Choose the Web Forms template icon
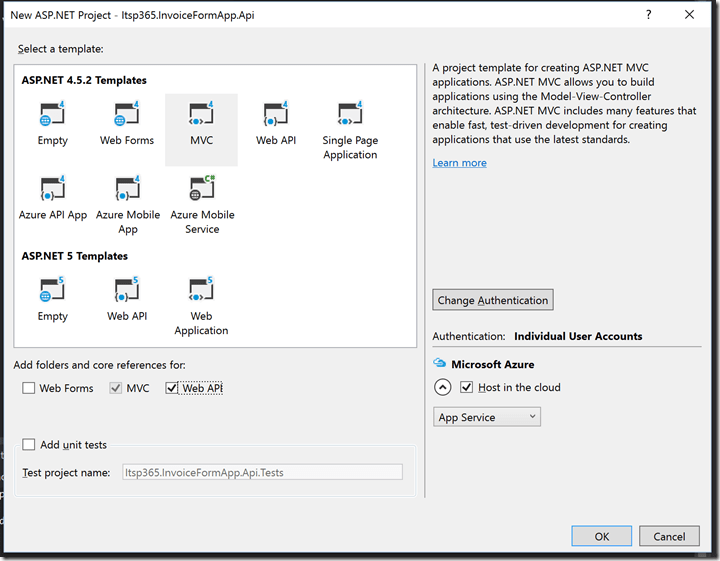 [x=127, y=123]
